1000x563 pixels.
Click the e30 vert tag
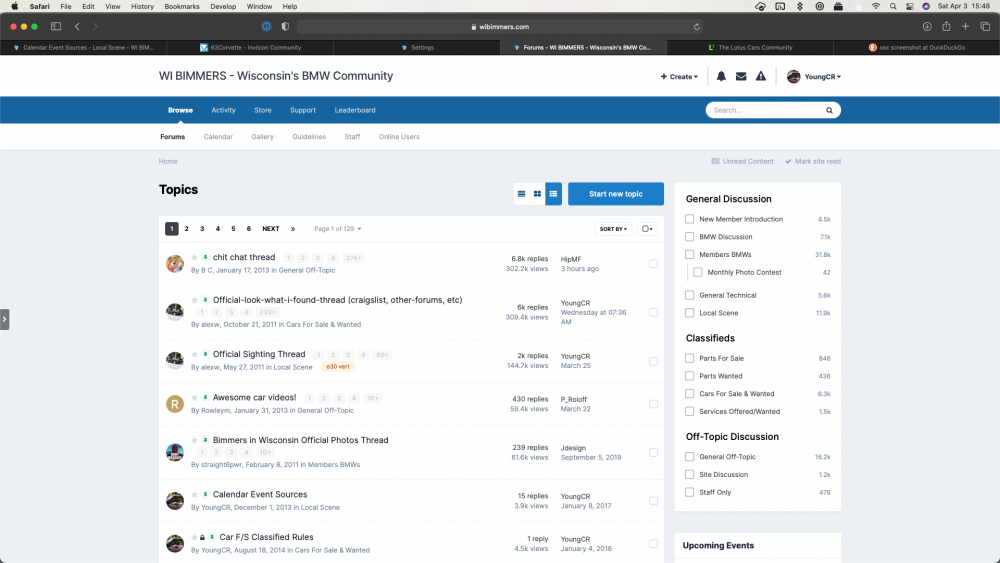coord(338,367)
